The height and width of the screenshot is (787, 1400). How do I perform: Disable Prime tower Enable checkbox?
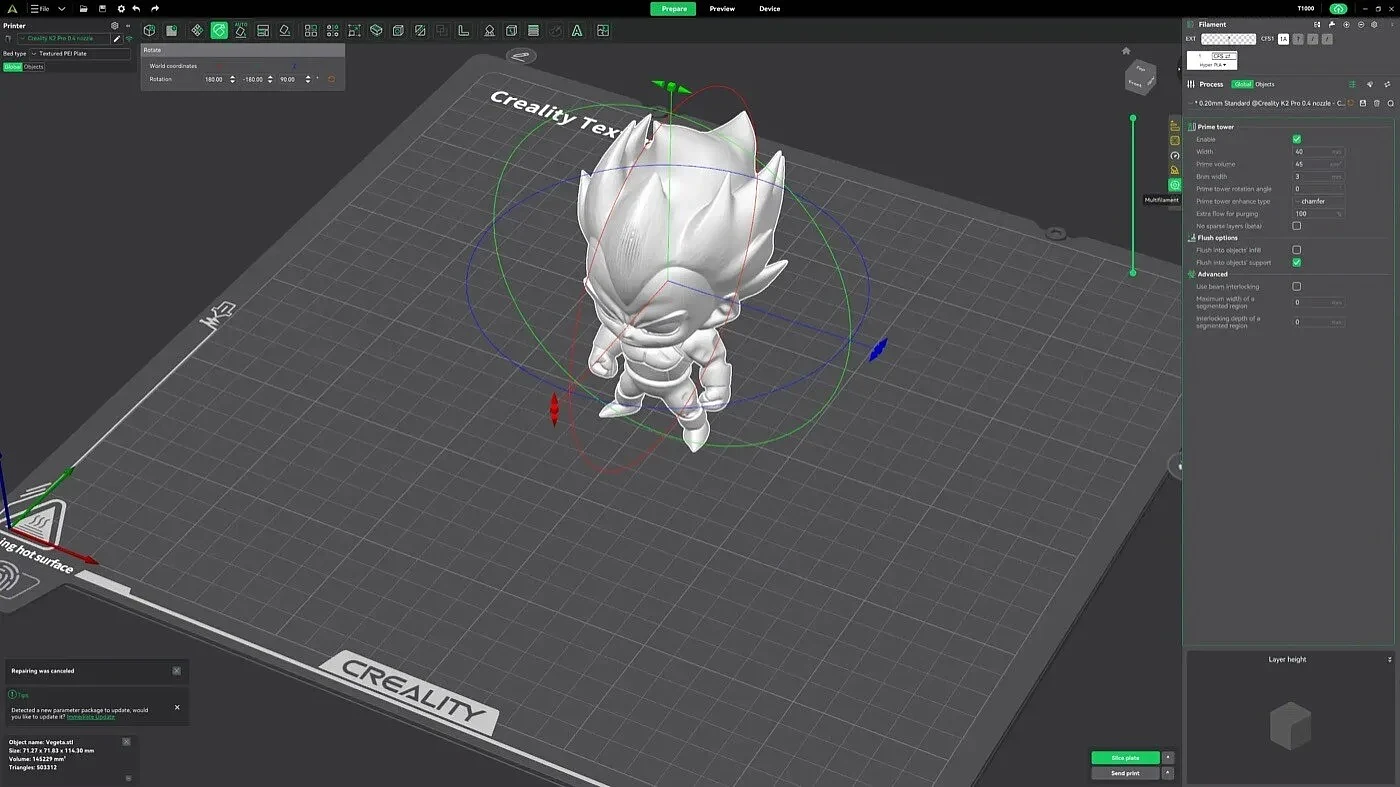[x=1297, y=139]
